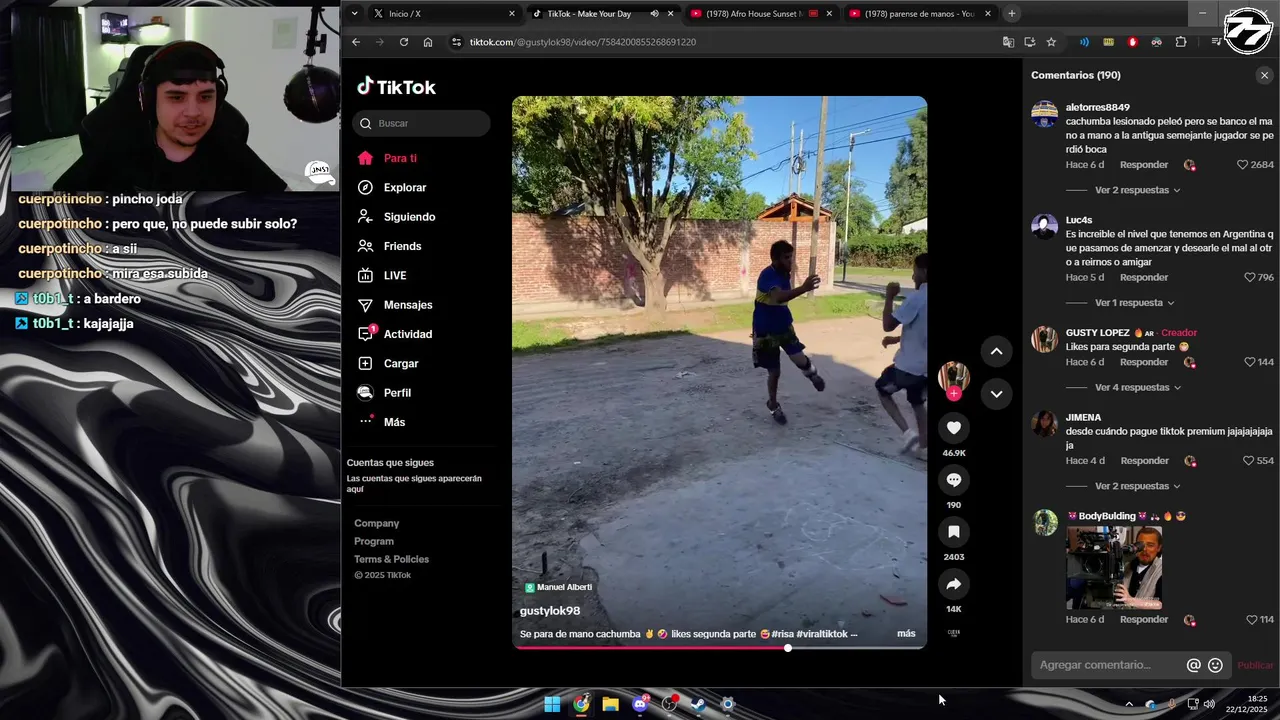The width and height of the screenshot is (1280, 720).
Task: Expand 'Ver 2 respuestas' under aletorres8849
Action: point(1137,190)
